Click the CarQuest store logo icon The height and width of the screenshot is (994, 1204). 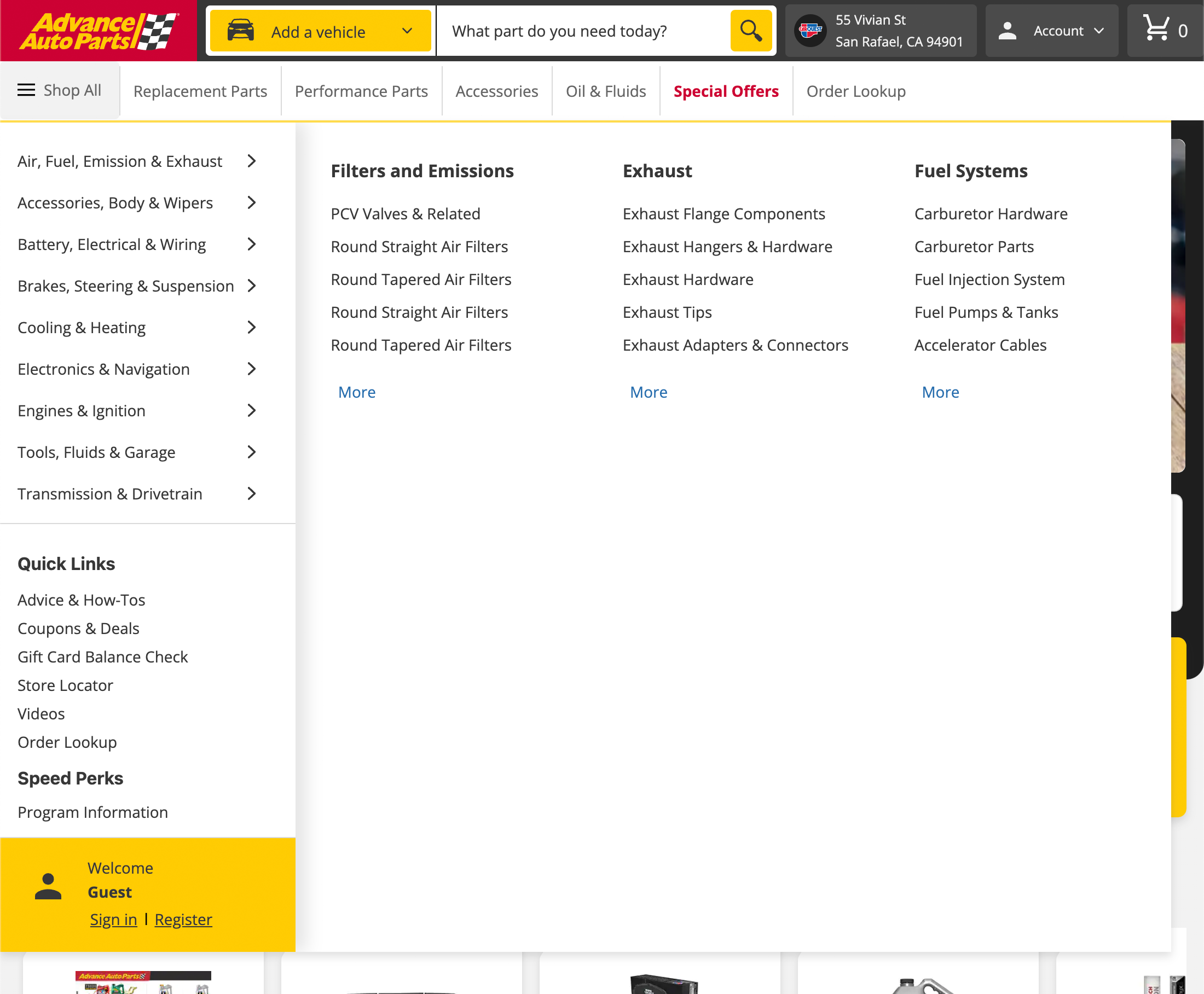810,30
